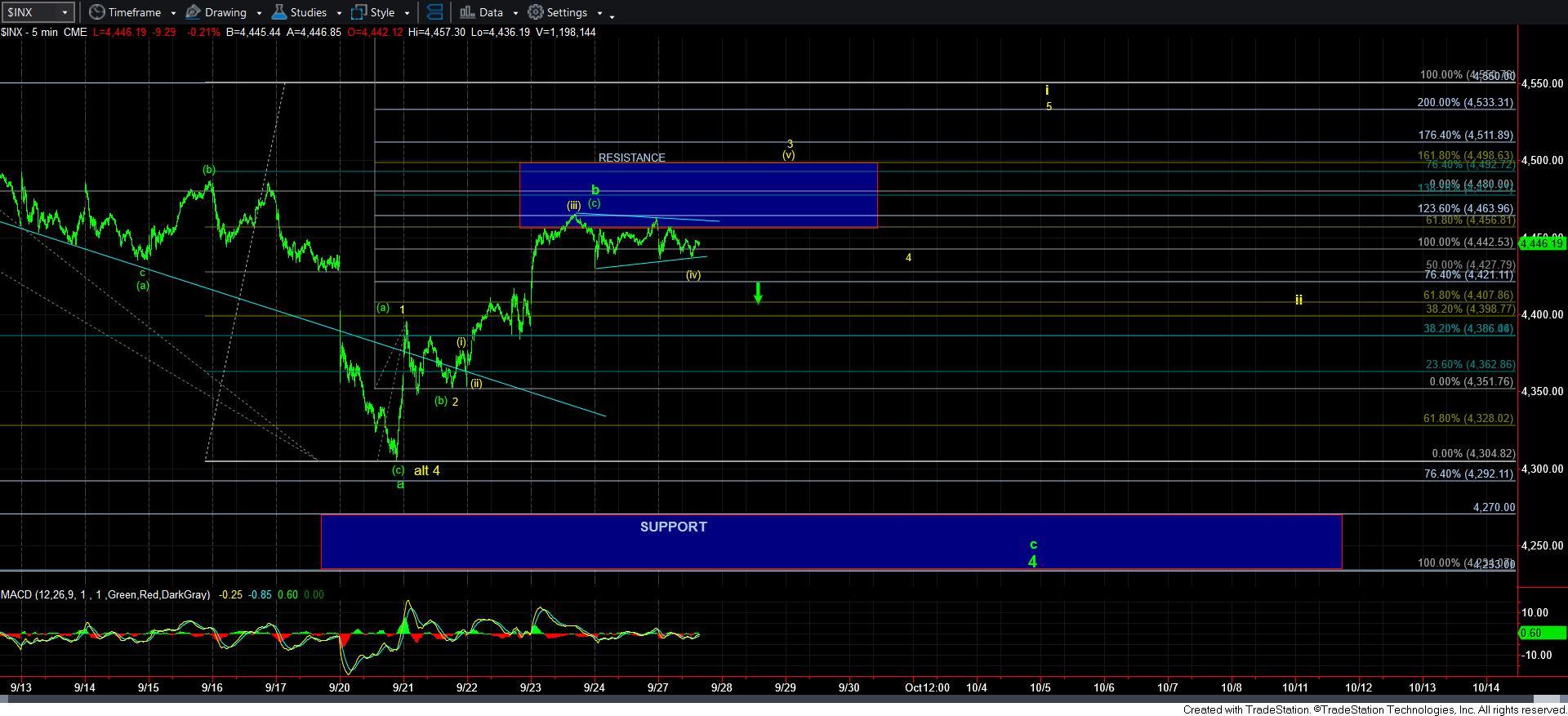Image resolution: width=1568 pixels, height=716 pixels.
Task: Click the Data bar chart icon
Action: (467, 12)
